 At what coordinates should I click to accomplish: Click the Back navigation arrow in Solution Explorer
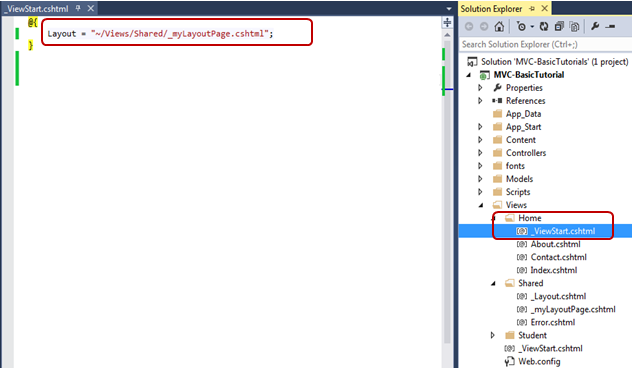(469, 27)
